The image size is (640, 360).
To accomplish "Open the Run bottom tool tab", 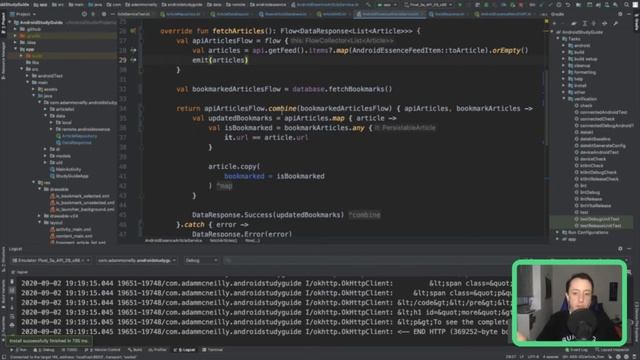I will coord(20,350).
